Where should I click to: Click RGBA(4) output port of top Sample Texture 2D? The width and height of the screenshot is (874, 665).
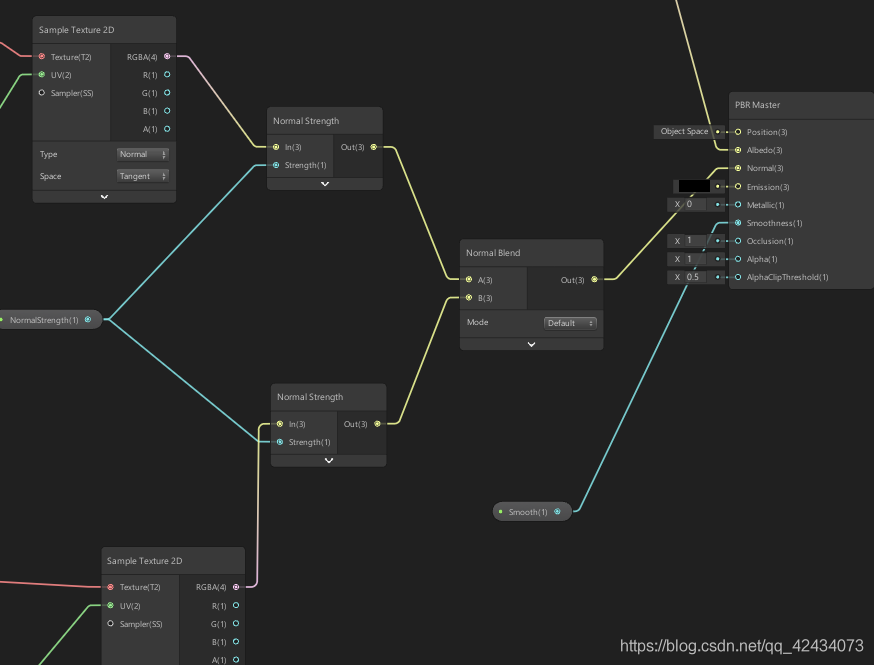pyautogui.click(x=167, y=56)
